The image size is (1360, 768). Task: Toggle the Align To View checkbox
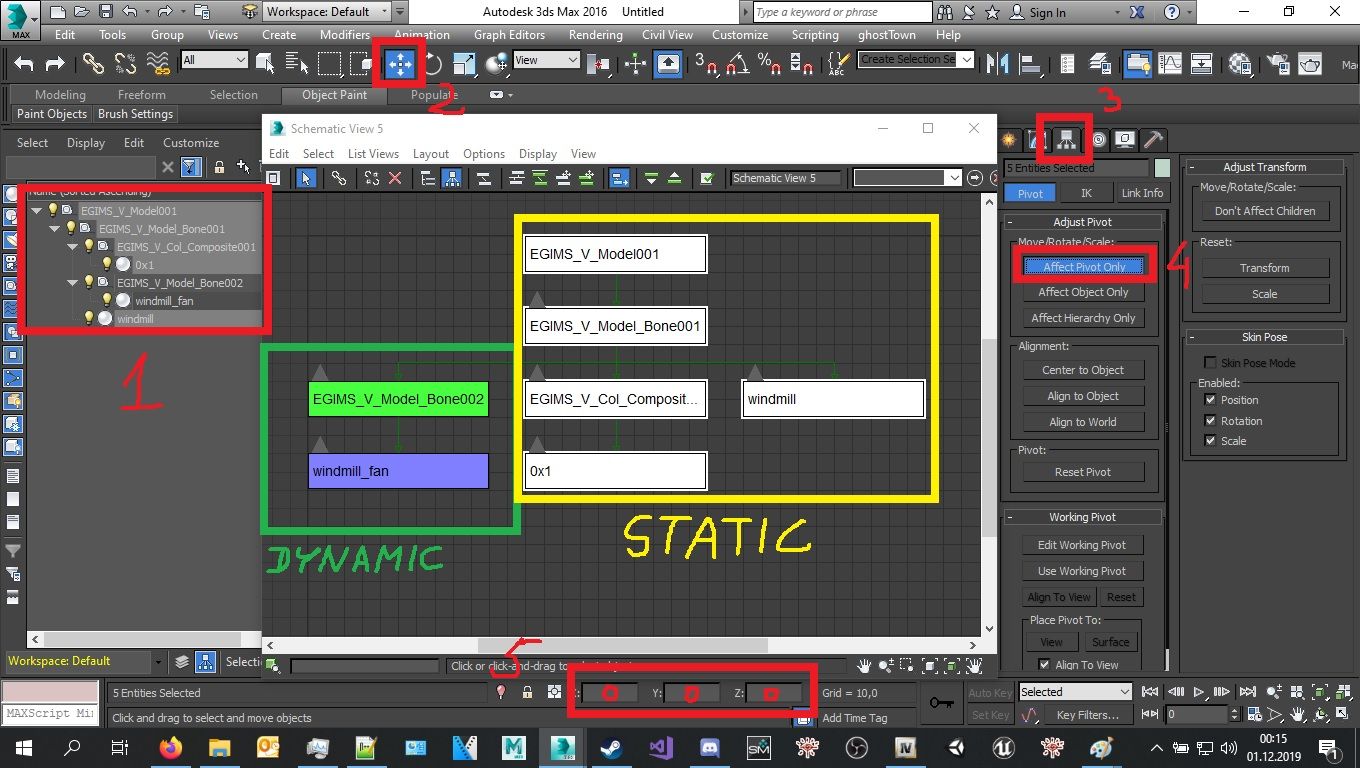1044,665
